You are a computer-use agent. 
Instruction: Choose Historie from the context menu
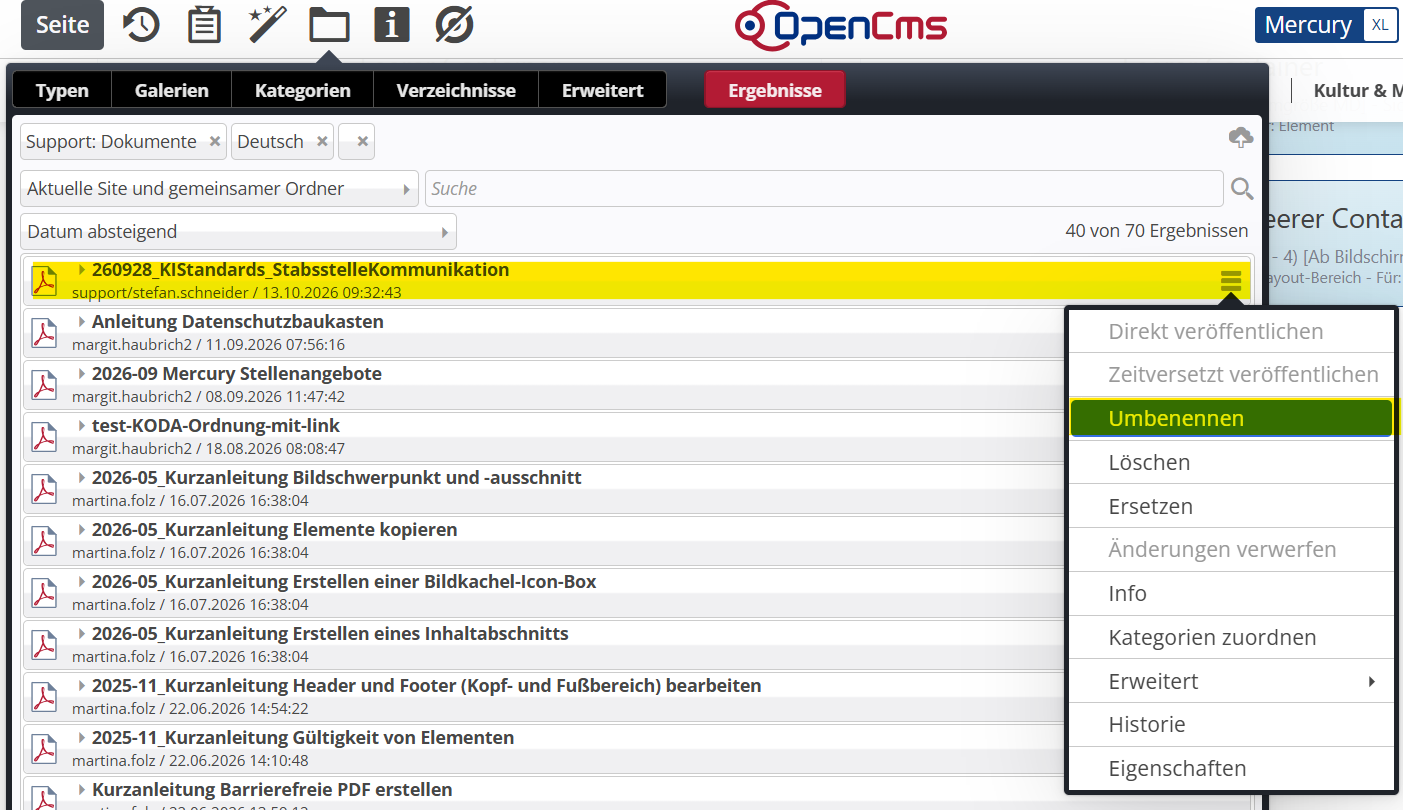pyautogui.click(x=1231, y=725)
